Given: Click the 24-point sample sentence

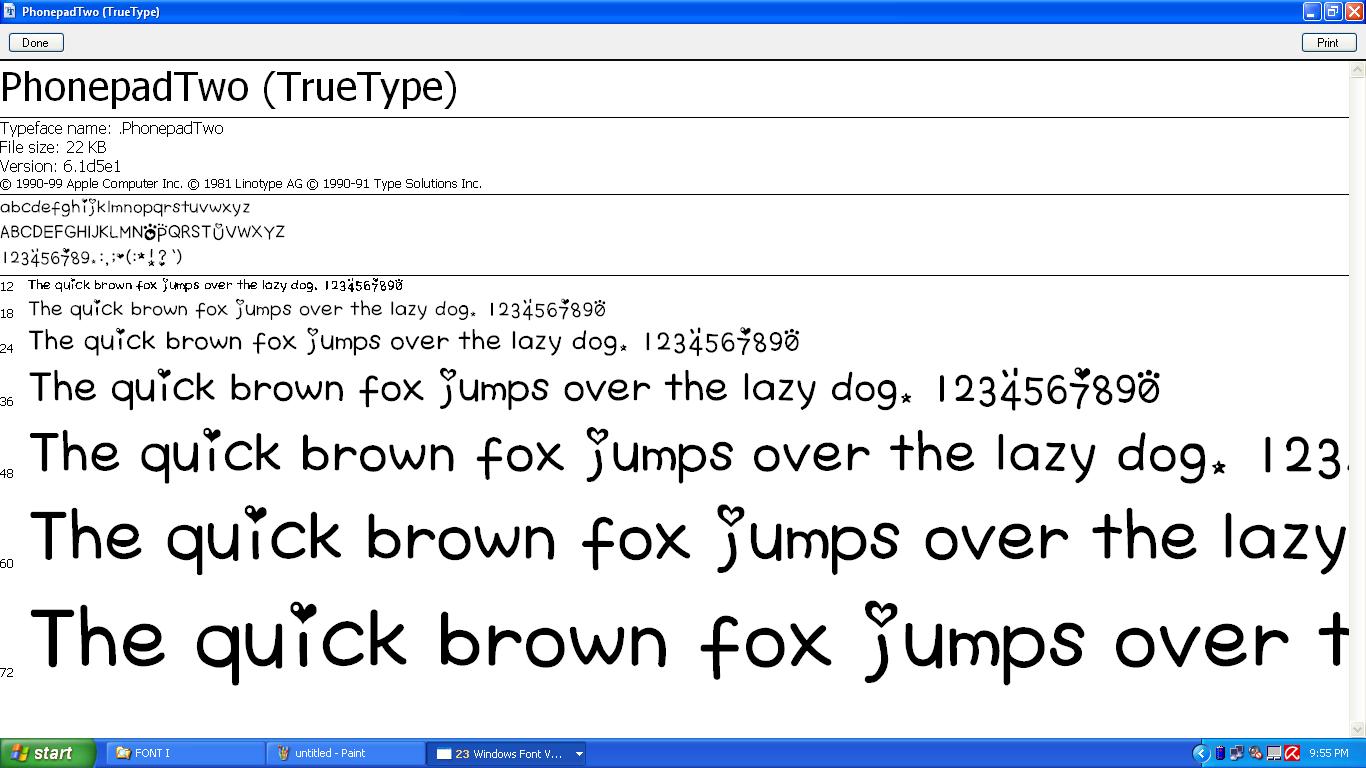Looking at the screenshot, I should (414, 341).
